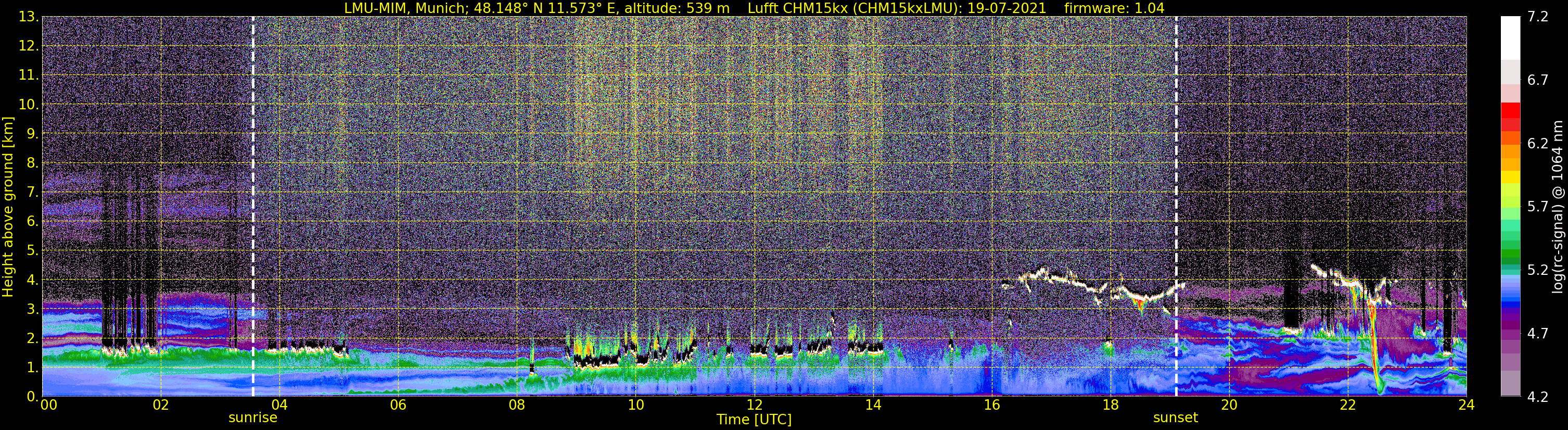Click the y-axis tick label '5.'
This screenshot has height=430, width=1568.
32,251
